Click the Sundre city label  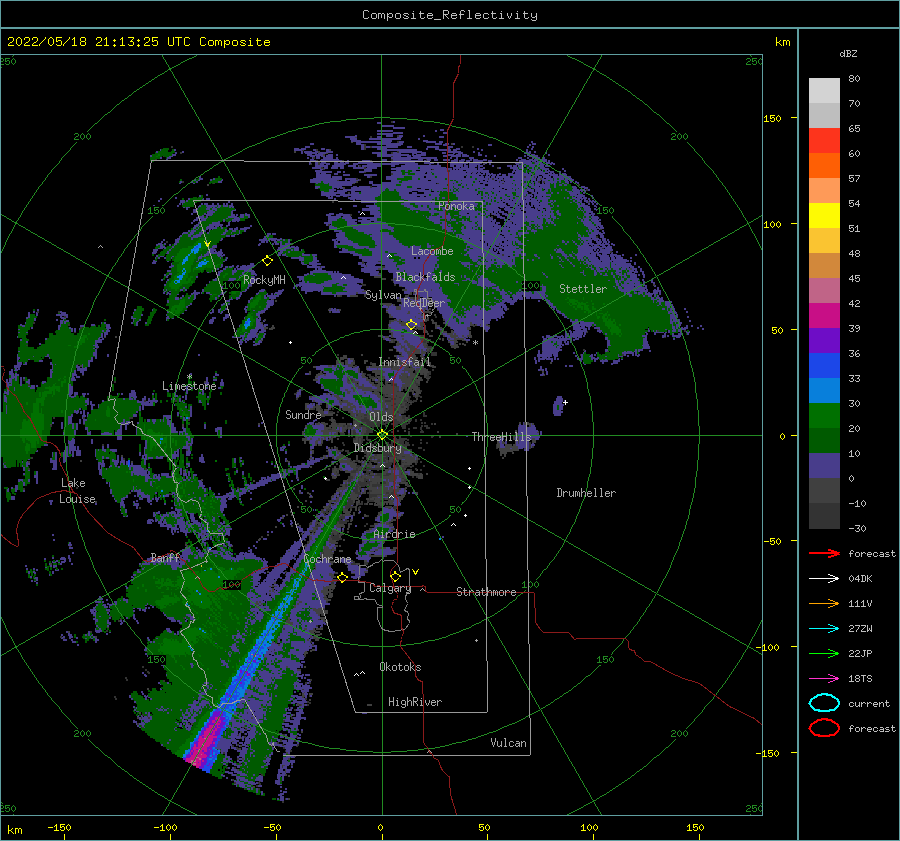pyautogui.click(x=303, y=415)
